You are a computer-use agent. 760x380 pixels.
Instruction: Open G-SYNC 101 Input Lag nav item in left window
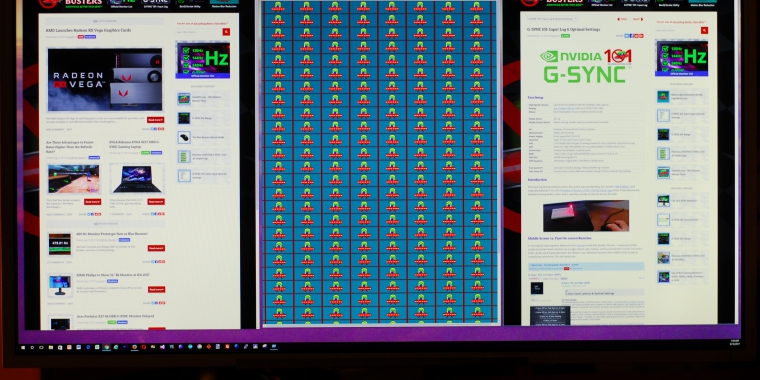pyautogui.click(x=155, y=3)
